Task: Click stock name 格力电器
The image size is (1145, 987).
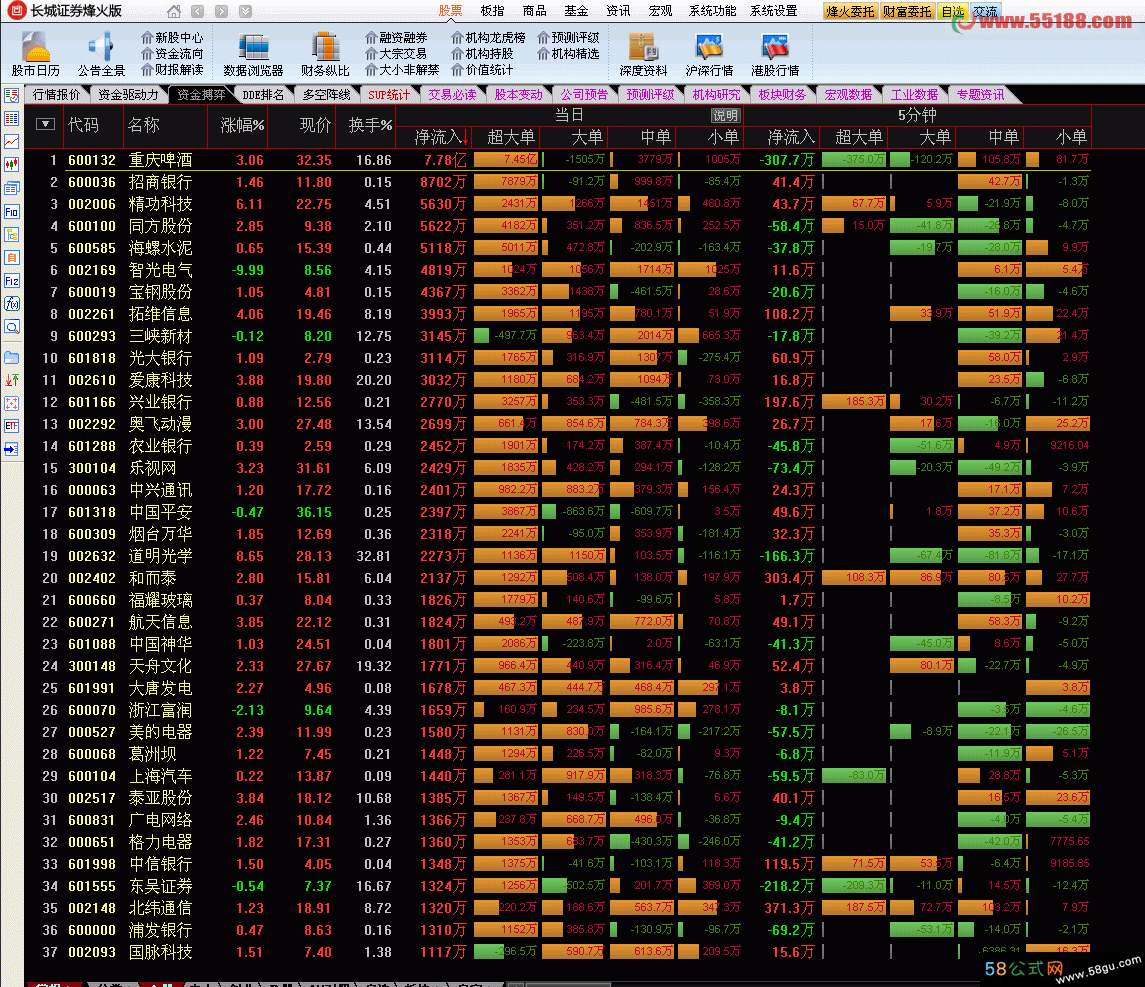Action: point(161,842)
